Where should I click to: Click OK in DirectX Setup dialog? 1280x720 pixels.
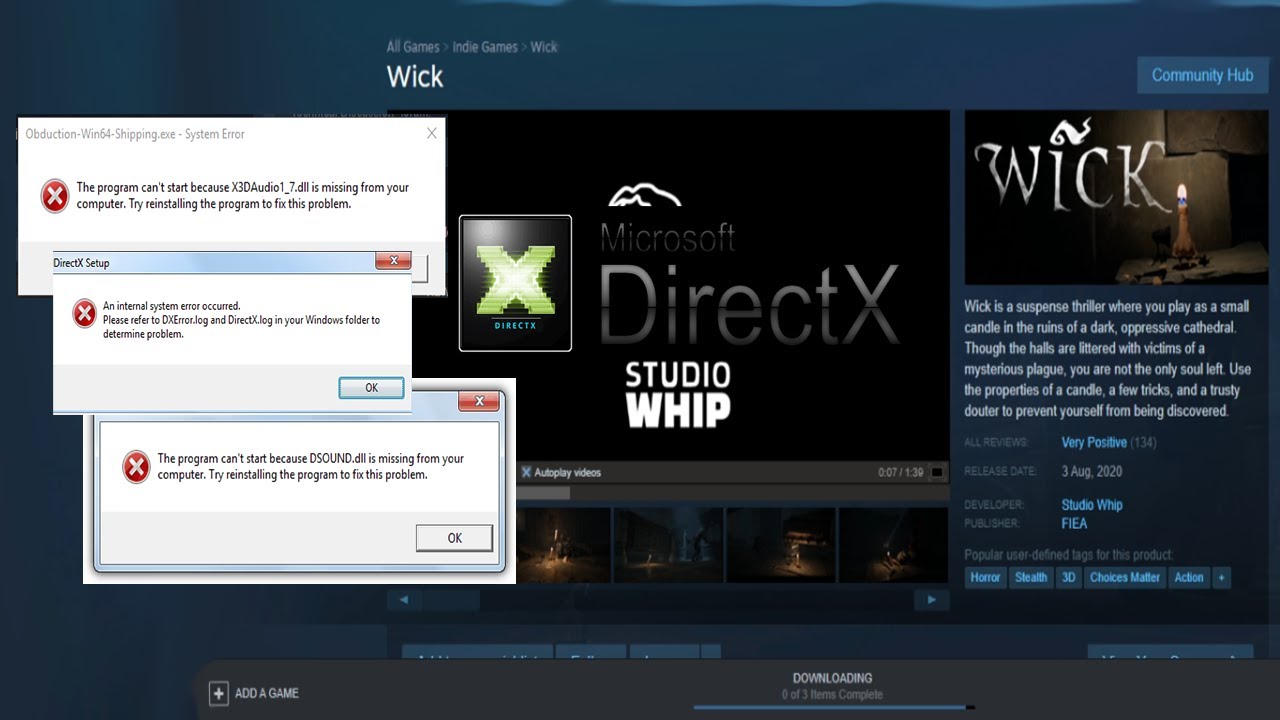pos(371,388)
